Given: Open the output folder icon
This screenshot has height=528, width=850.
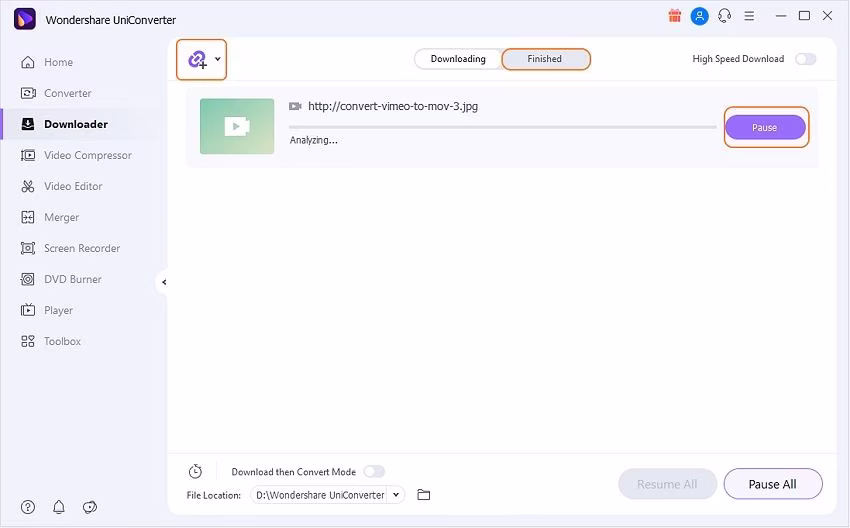Looking at the screenshot, I should 423,494.
